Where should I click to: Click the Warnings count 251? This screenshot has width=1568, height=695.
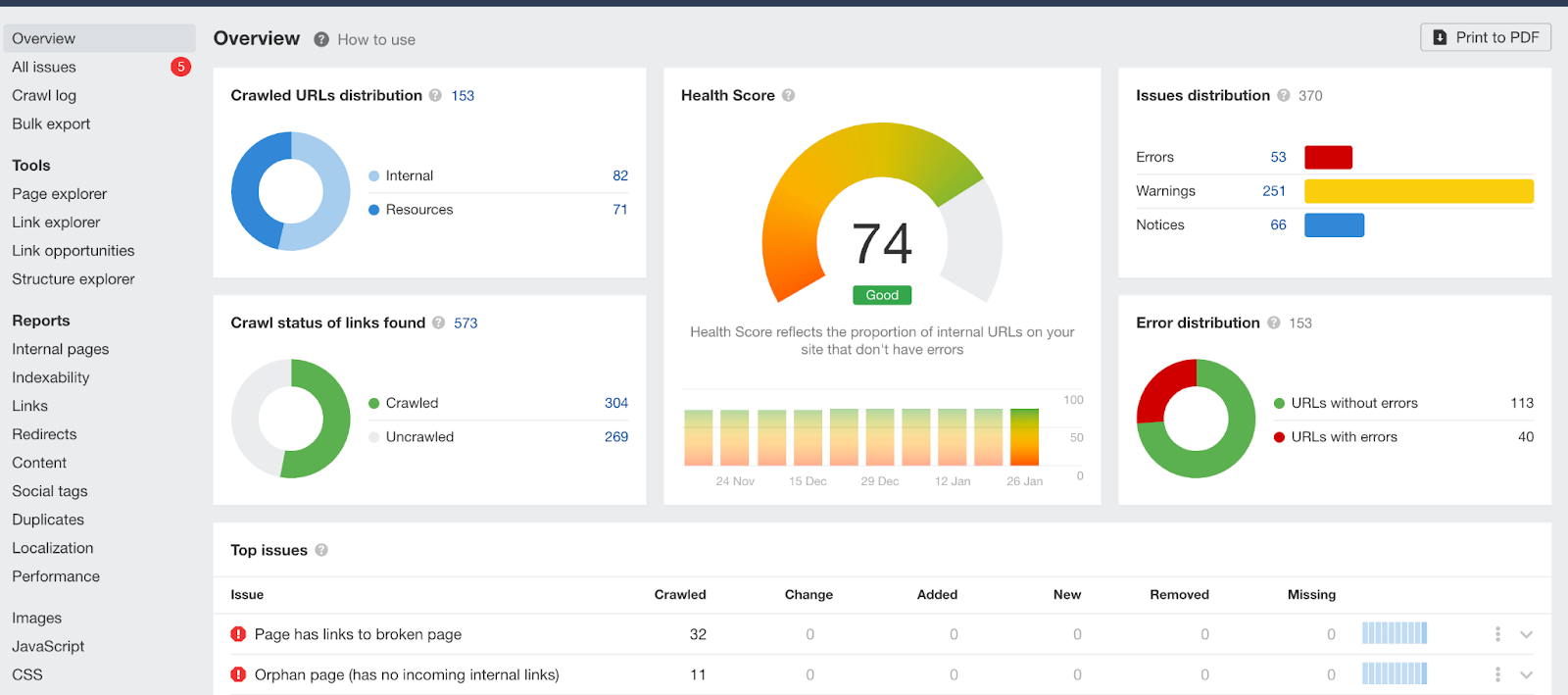(x=1274, y=190)
